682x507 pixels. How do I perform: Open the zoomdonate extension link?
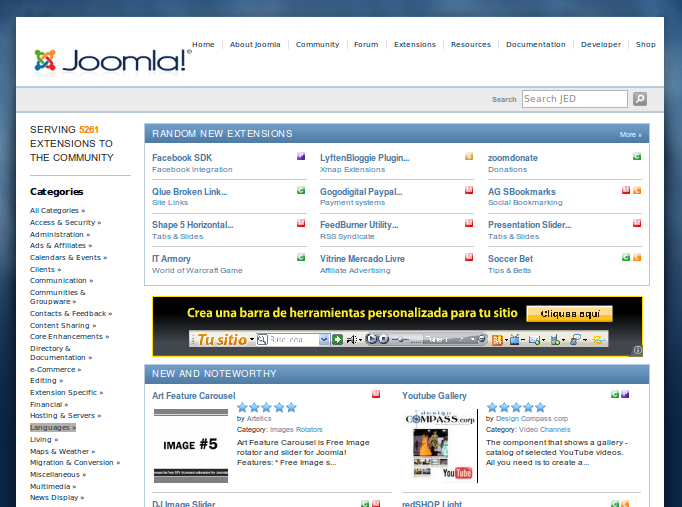[x=512, y=157]
